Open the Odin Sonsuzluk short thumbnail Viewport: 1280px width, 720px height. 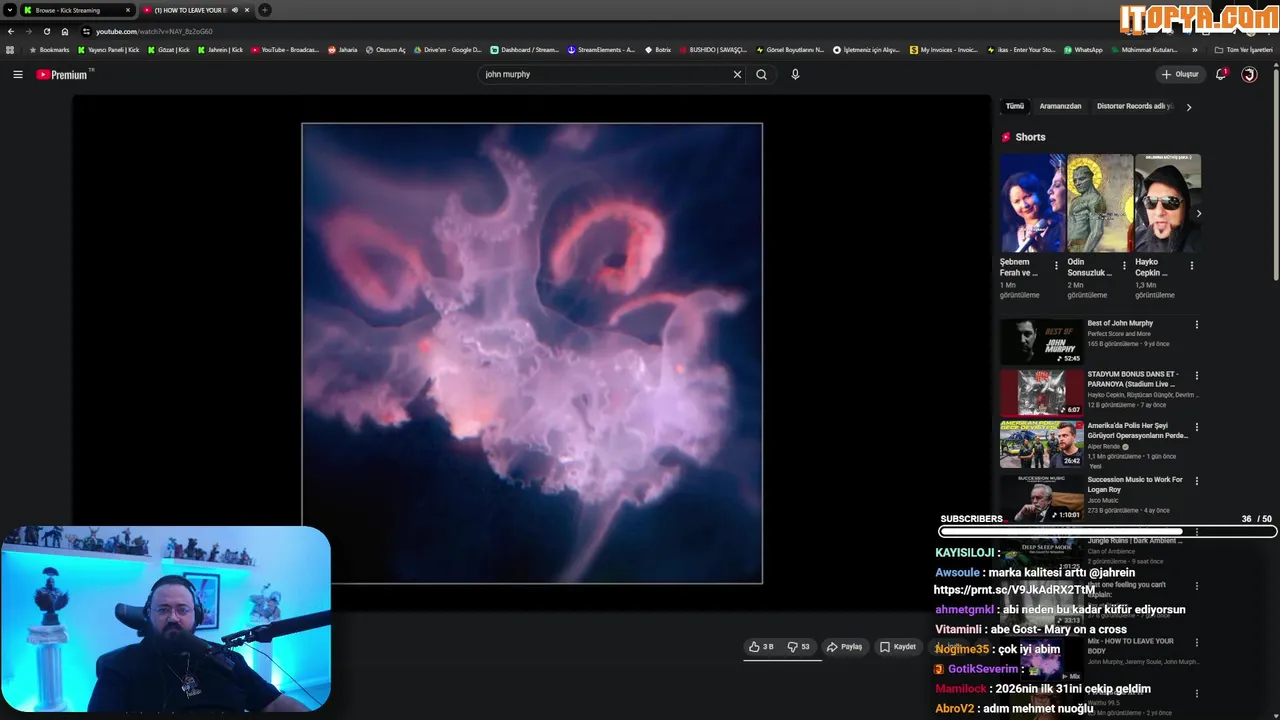pyautogui.click(x=1100, y=203)
